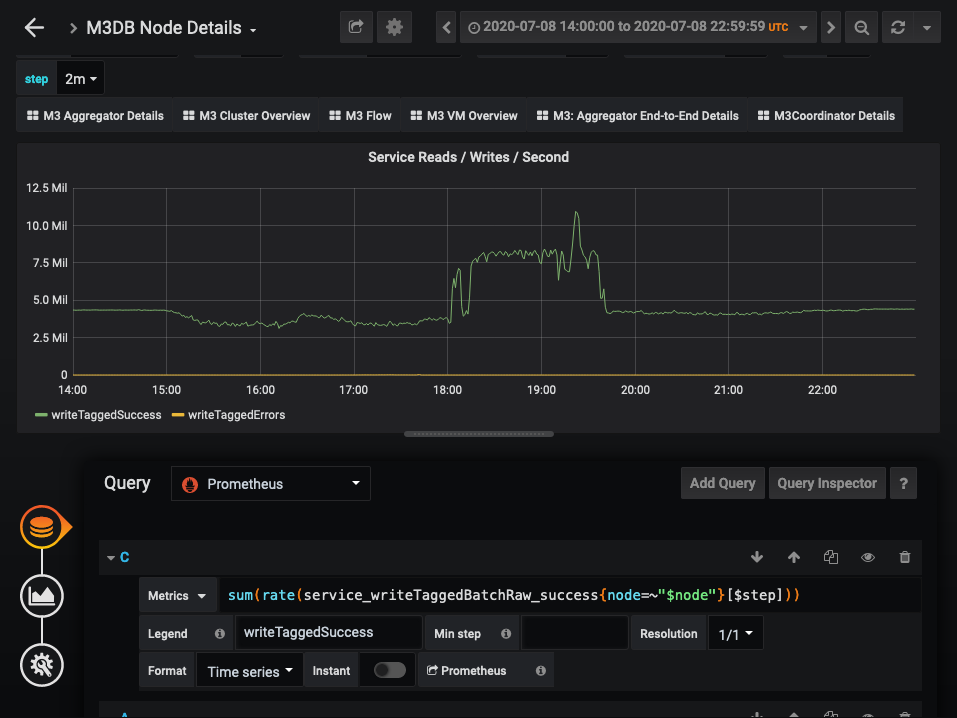This screenshot has width=957, height=718.
Task: Disable query C using the eye icon
Action: click(x=868, y=557)
